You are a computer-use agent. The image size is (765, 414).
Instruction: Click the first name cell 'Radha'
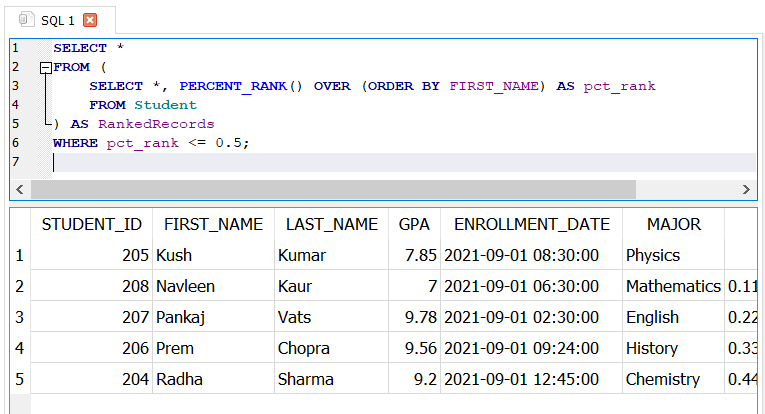pyautogui.click(x=213, y=379)
